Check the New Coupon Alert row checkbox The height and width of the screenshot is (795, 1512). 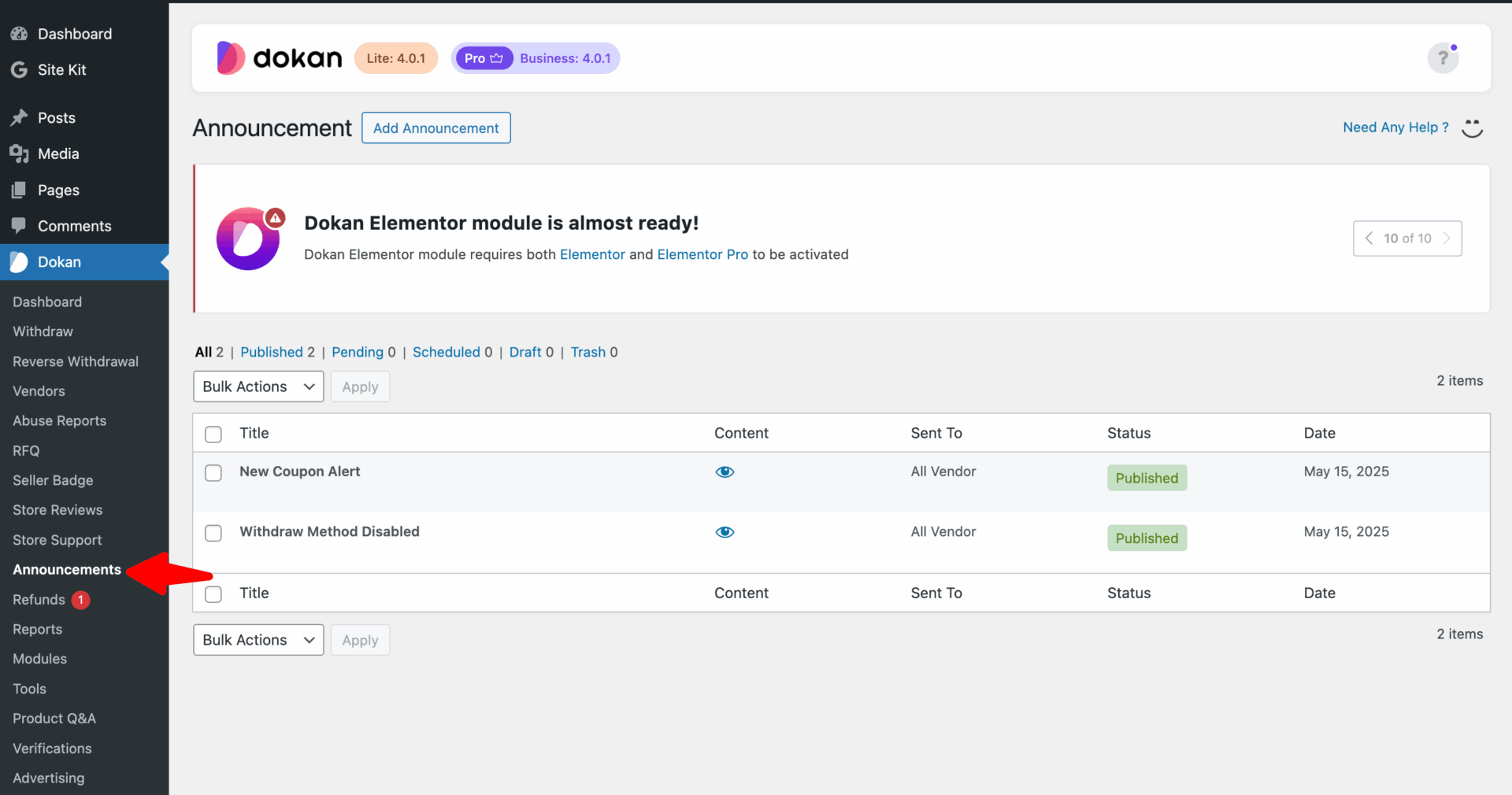click(213, 472)
